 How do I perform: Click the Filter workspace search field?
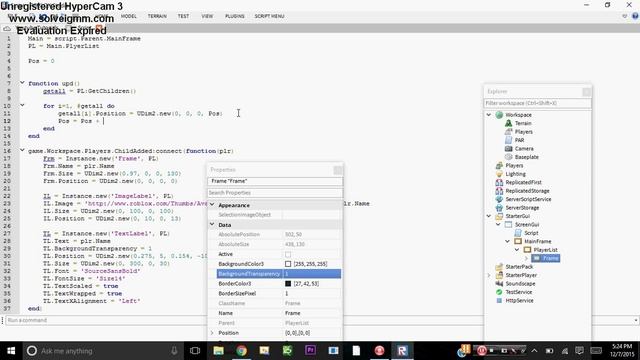click(537, 103)
